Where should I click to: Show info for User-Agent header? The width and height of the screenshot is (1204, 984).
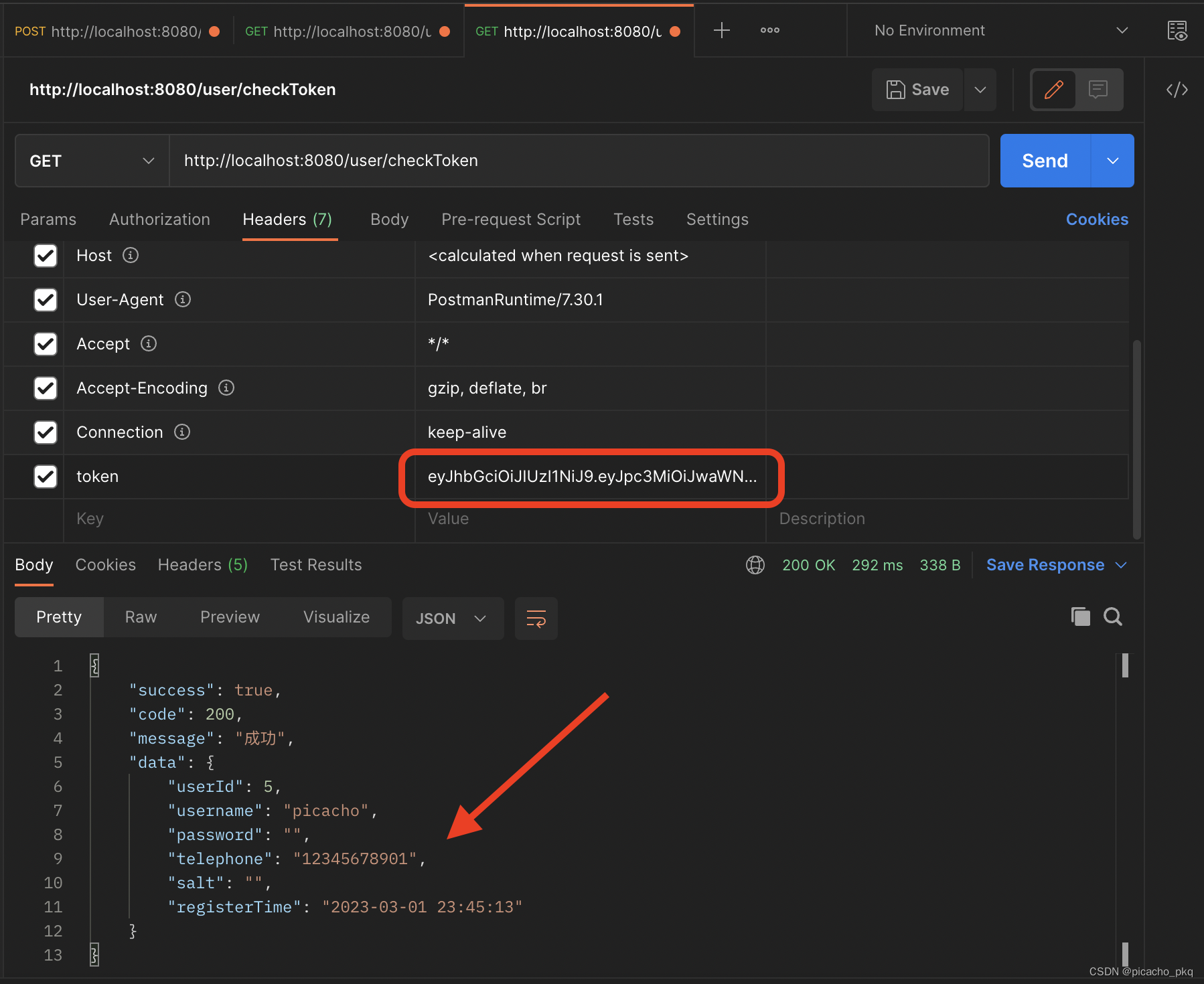[x=183, y=299]
